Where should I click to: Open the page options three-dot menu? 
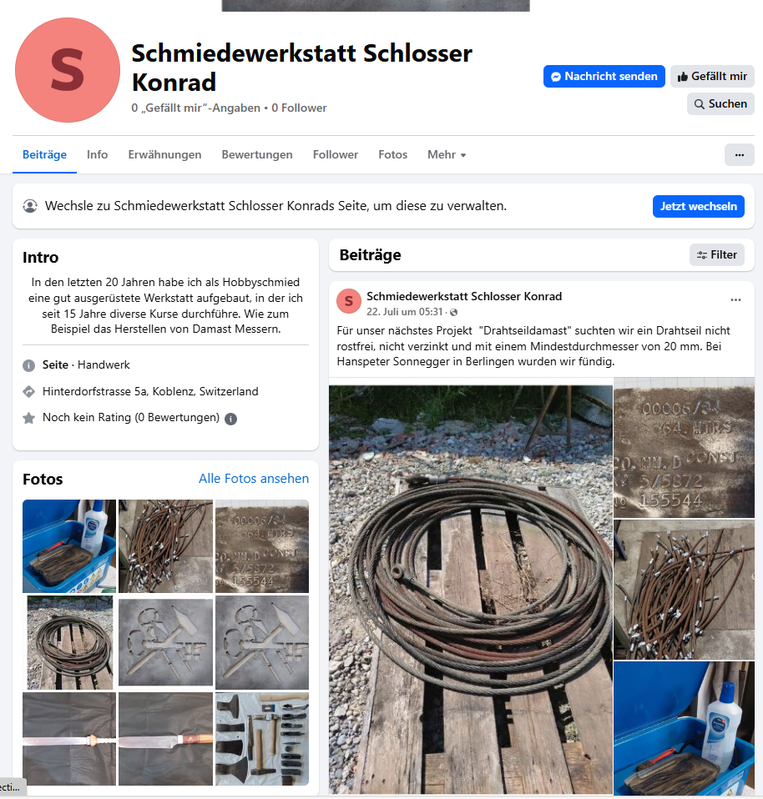click(739, 155)
